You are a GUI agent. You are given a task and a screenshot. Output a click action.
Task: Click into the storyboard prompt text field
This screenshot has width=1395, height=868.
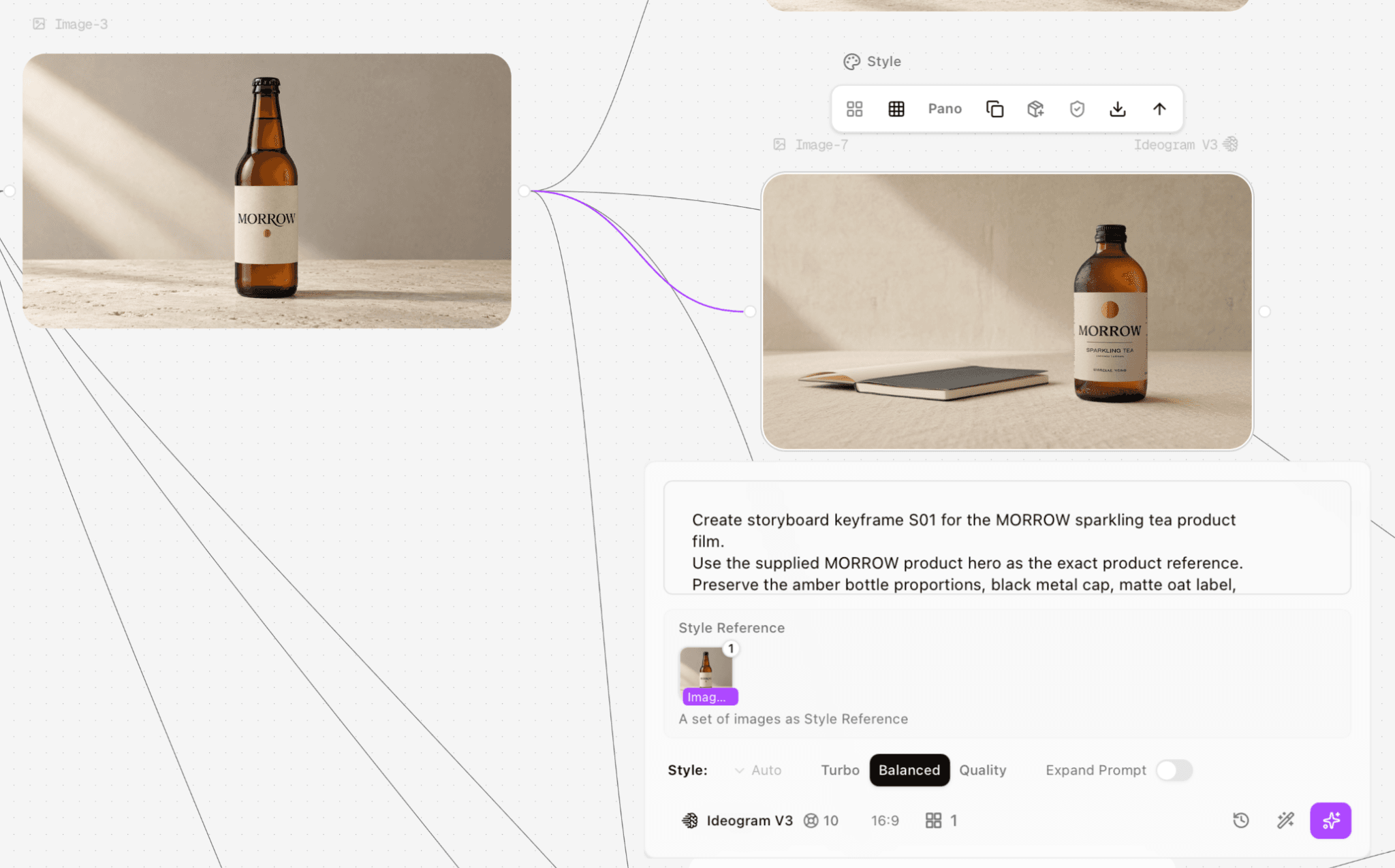[x=1007, y=538]
